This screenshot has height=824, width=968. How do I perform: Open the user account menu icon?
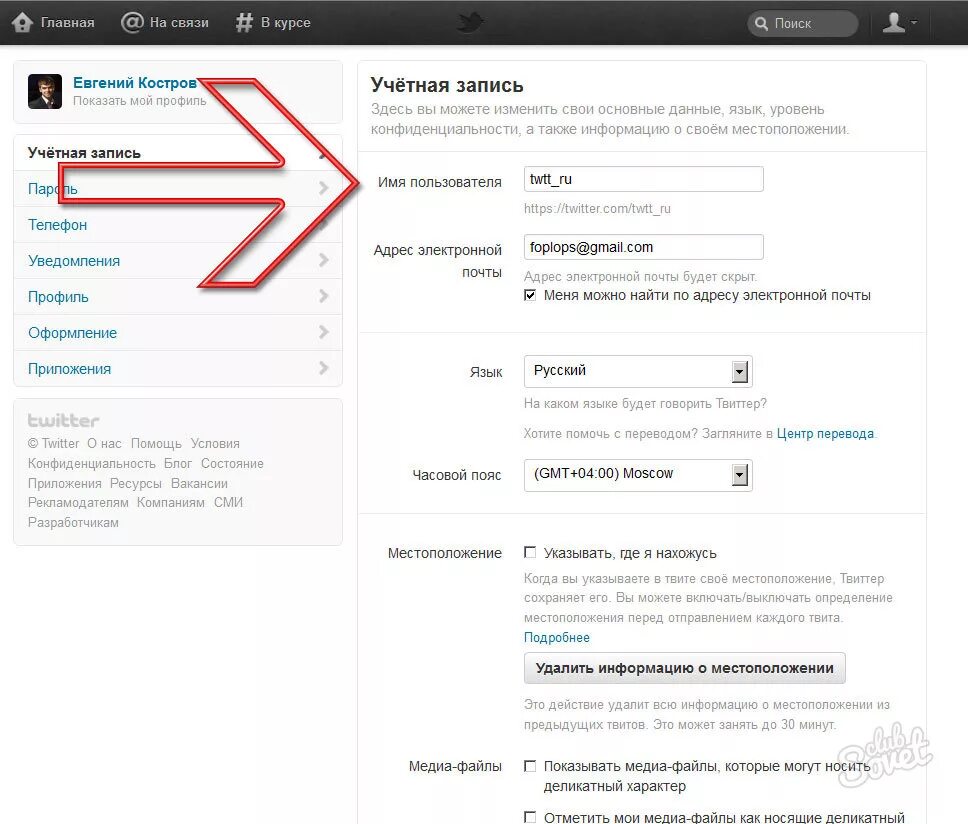coord(899,23)
